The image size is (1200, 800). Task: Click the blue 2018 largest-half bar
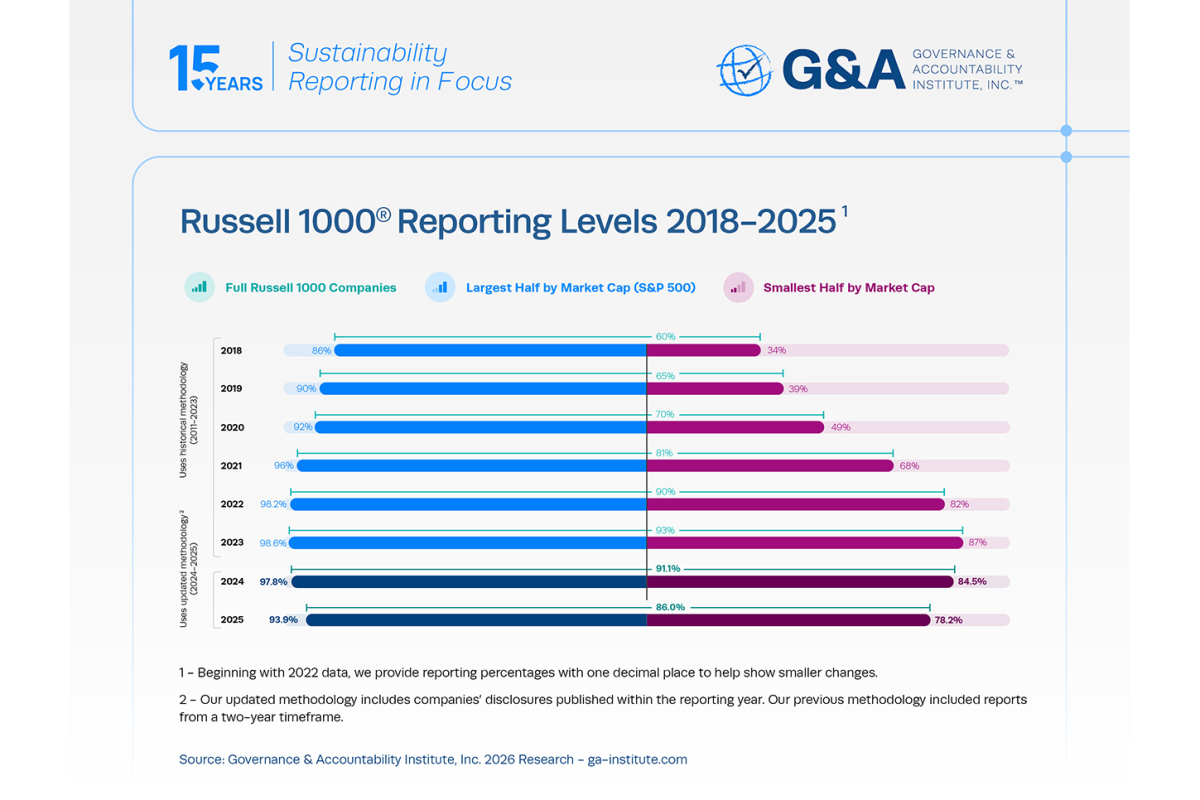tap(490, 351)
